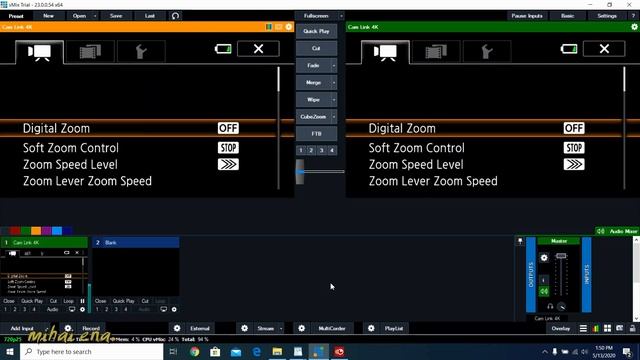The image size is (640, 360).
Task: Click the FTB fade-to-black button
Action: pos(316,133)
